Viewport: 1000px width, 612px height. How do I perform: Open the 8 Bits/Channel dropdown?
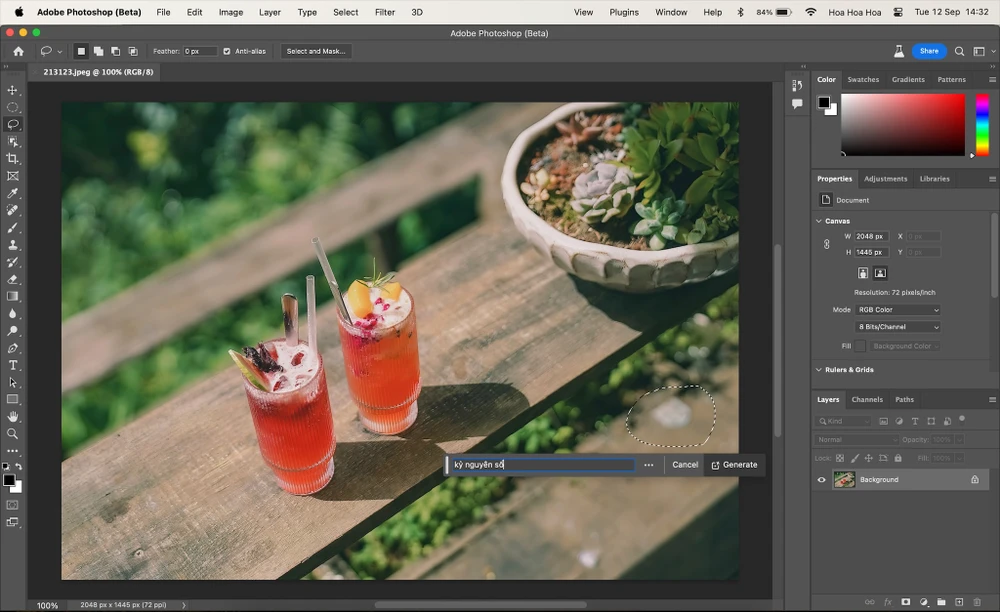click(x=897, y=327)
